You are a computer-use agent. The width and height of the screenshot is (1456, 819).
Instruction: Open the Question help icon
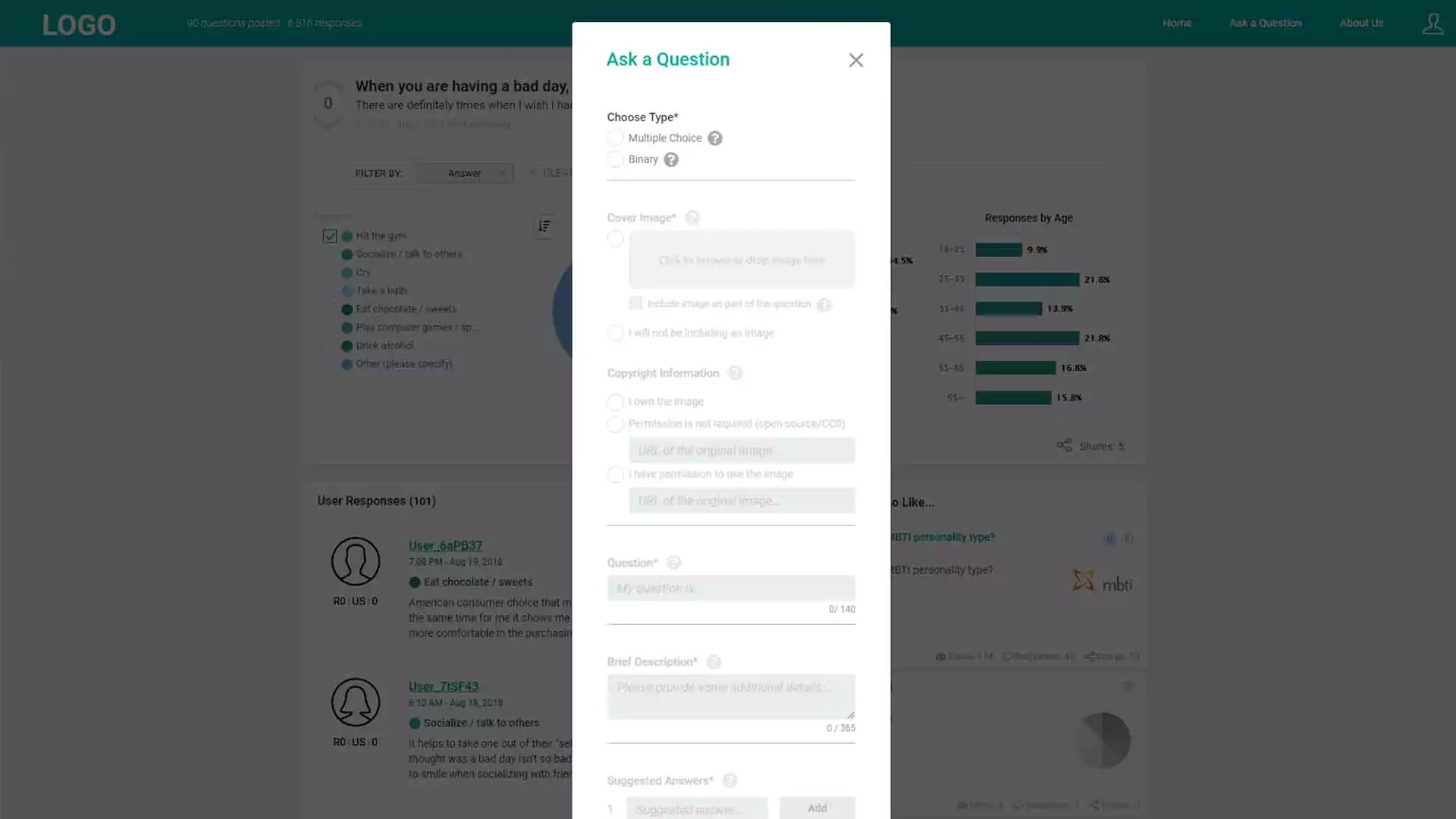point(673,563)
